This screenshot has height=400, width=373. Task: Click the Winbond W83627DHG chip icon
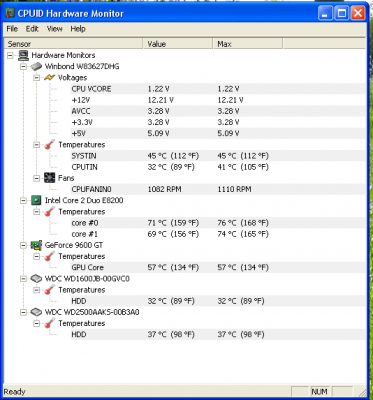[x=36, y=66]
